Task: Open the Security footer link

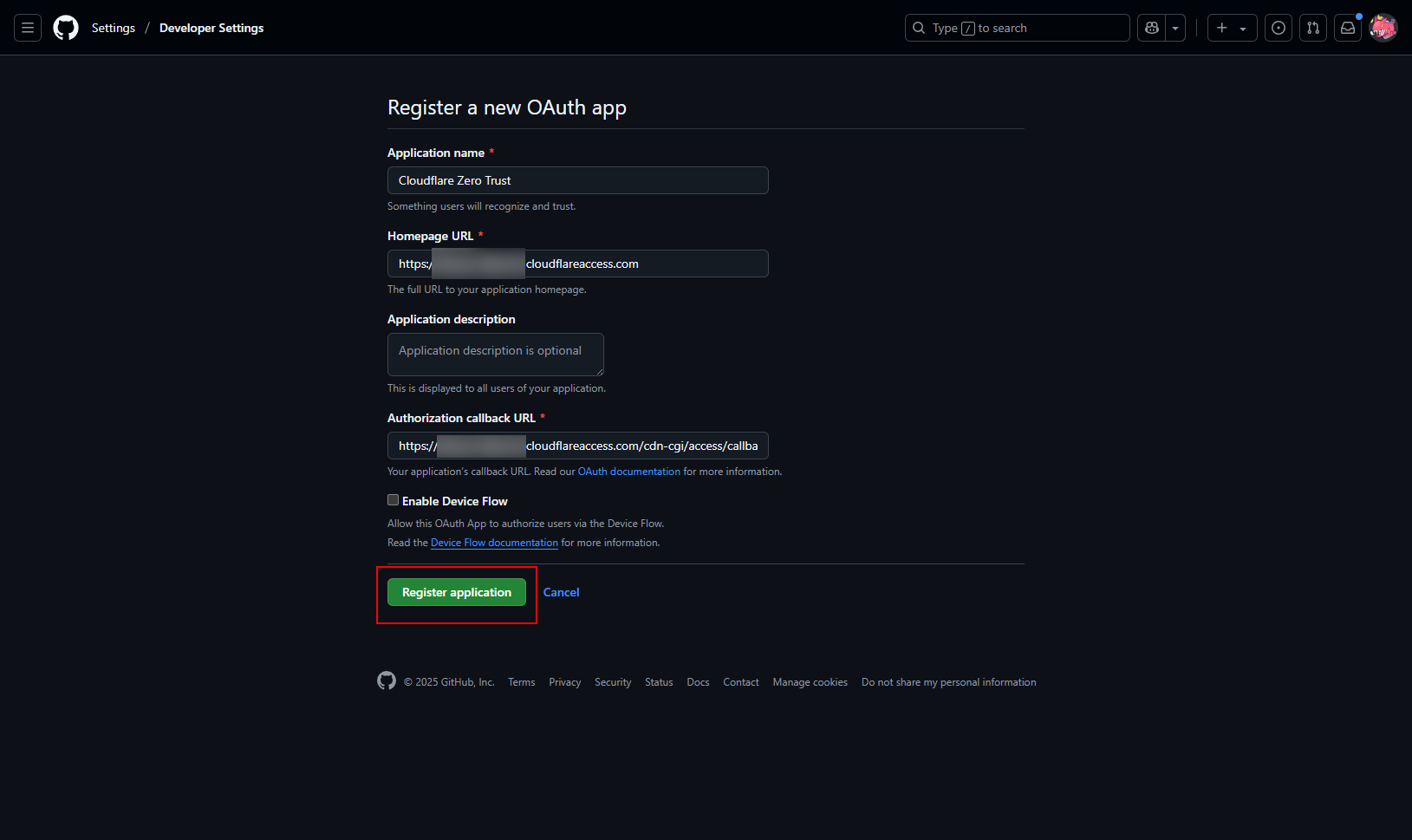Action: pyautogui.click(x=613, y=682)
